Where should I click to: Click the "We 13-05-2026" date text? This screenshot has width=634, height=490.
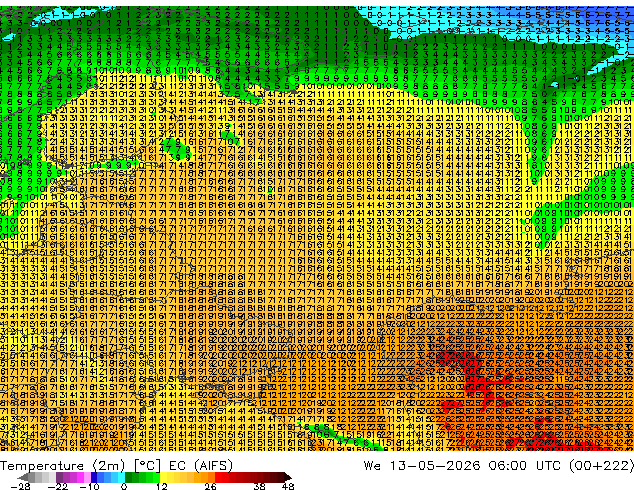(x=422, y=466)
